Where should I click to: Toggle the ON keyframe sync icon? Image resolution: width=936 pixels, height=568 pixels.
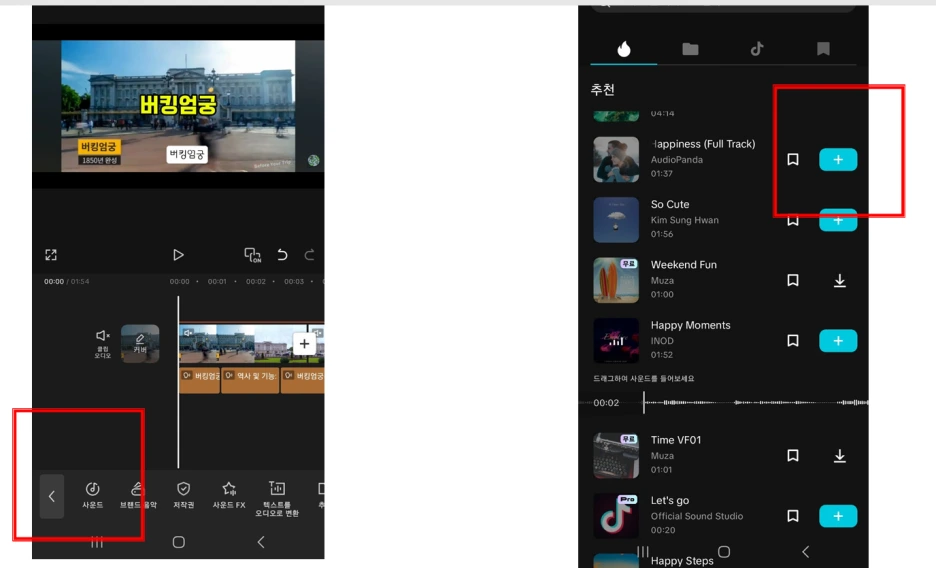pyautogui.click(x=253, y=255)
